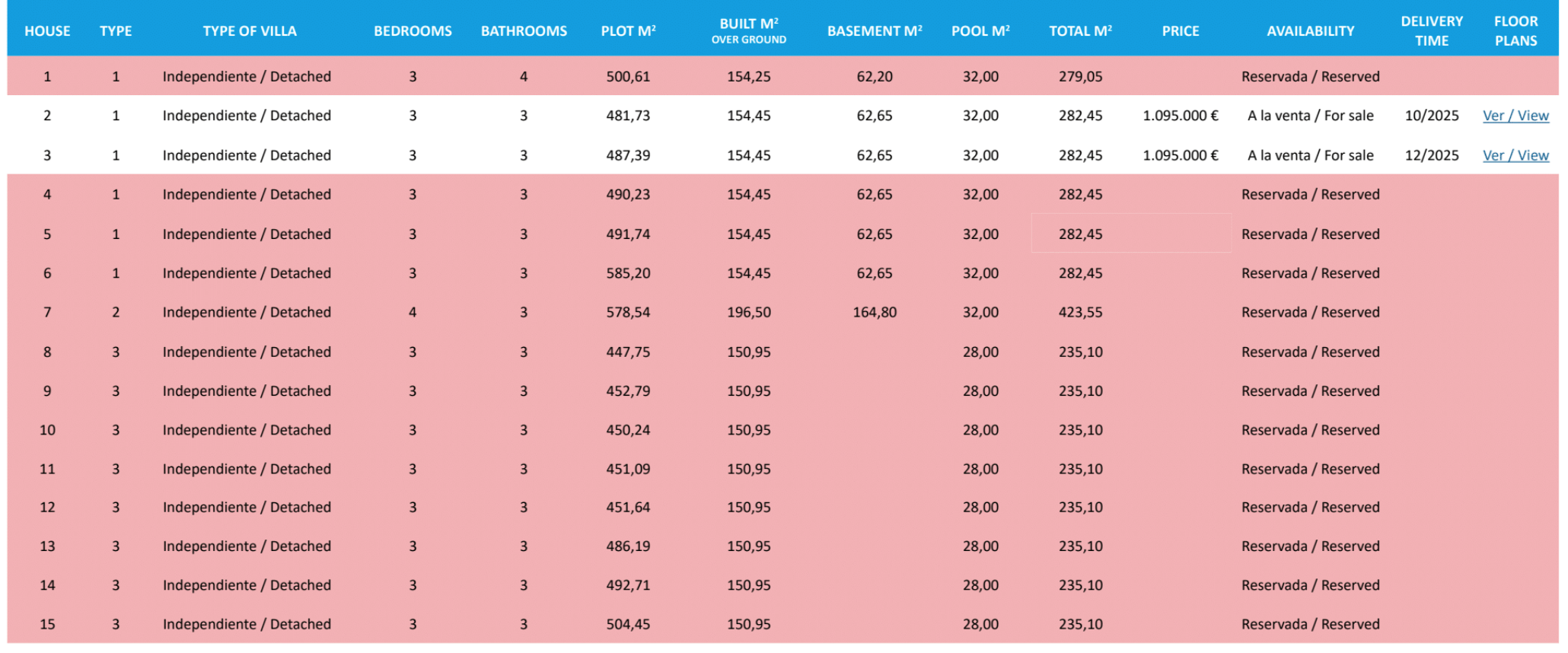The width and height of the screenshot is (1568, 653).
Task: Click the PRICE column header
Action: [1180, 31]
